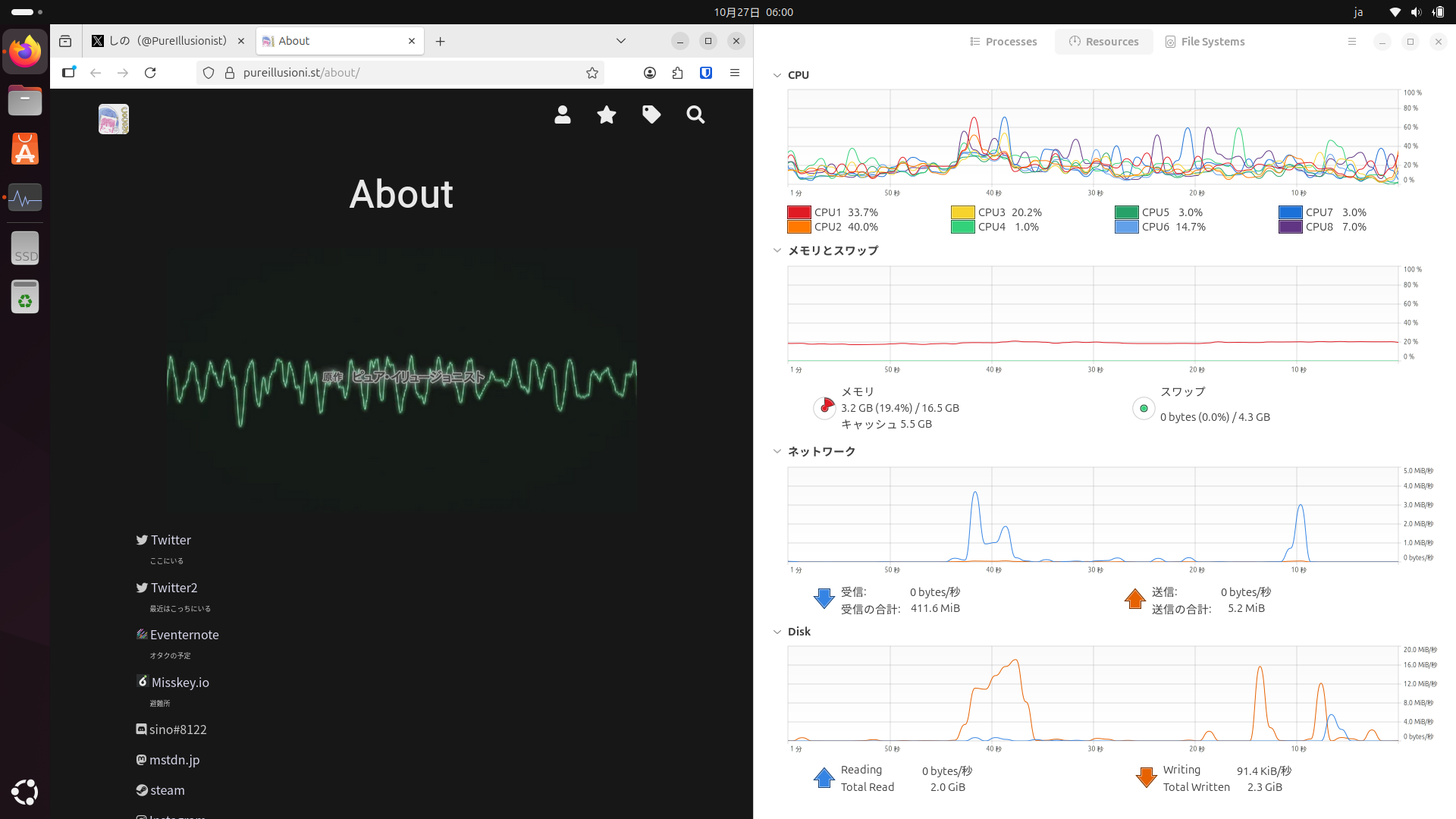Image resolution: width=1456 pixels, height=819 pixels.
Task: Click the star favorites icon on website
Action: click(607, 115)
